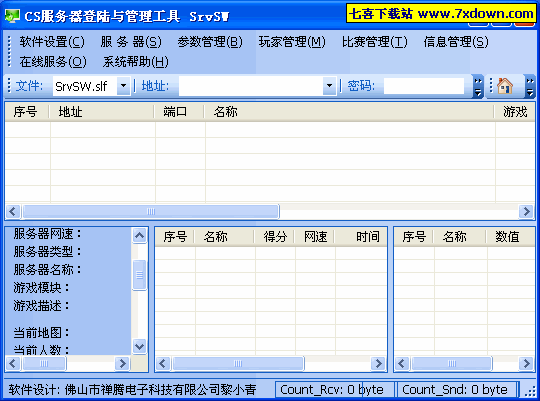Expand the 文件 SrvSW.slf dropdown

pyautogui.click(x=123, y=86)
